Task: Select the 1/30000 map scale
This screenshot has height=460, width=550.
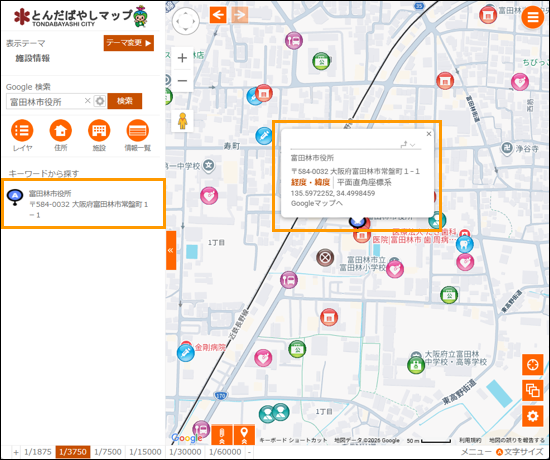Action: click(x=185, y=452)
